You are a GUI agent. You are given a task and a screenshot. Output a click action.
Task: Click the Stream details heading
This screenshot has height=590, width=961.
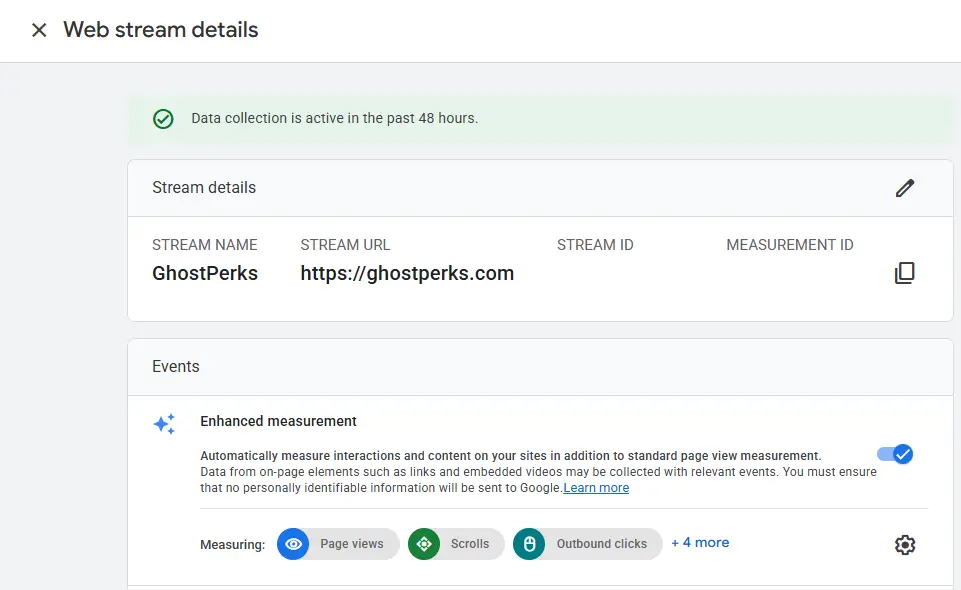204,187
